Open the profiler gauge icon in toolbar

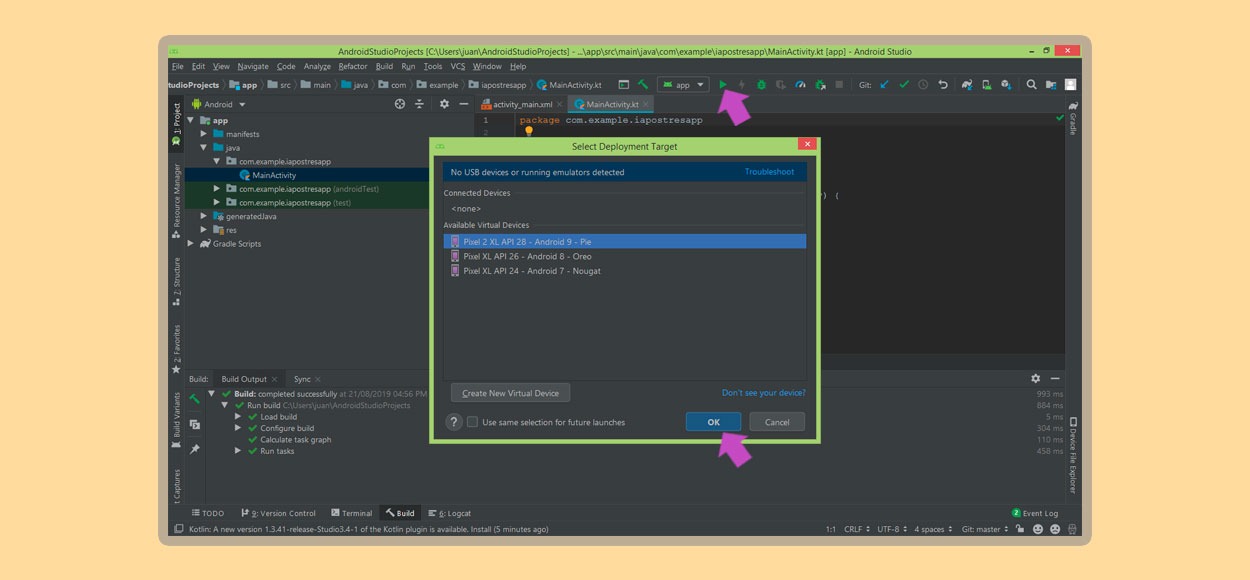coord(800,85)
